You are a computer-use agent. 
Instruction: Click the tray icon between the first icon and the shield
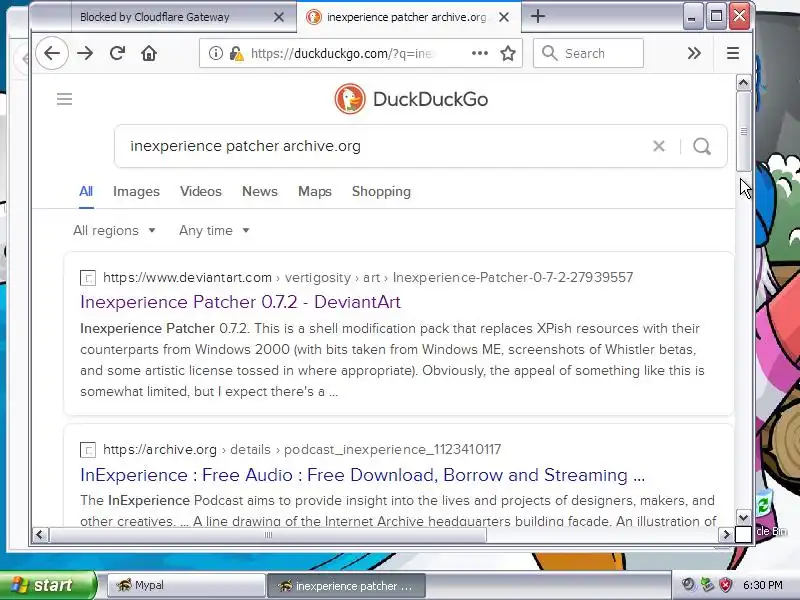coord(707,585)
